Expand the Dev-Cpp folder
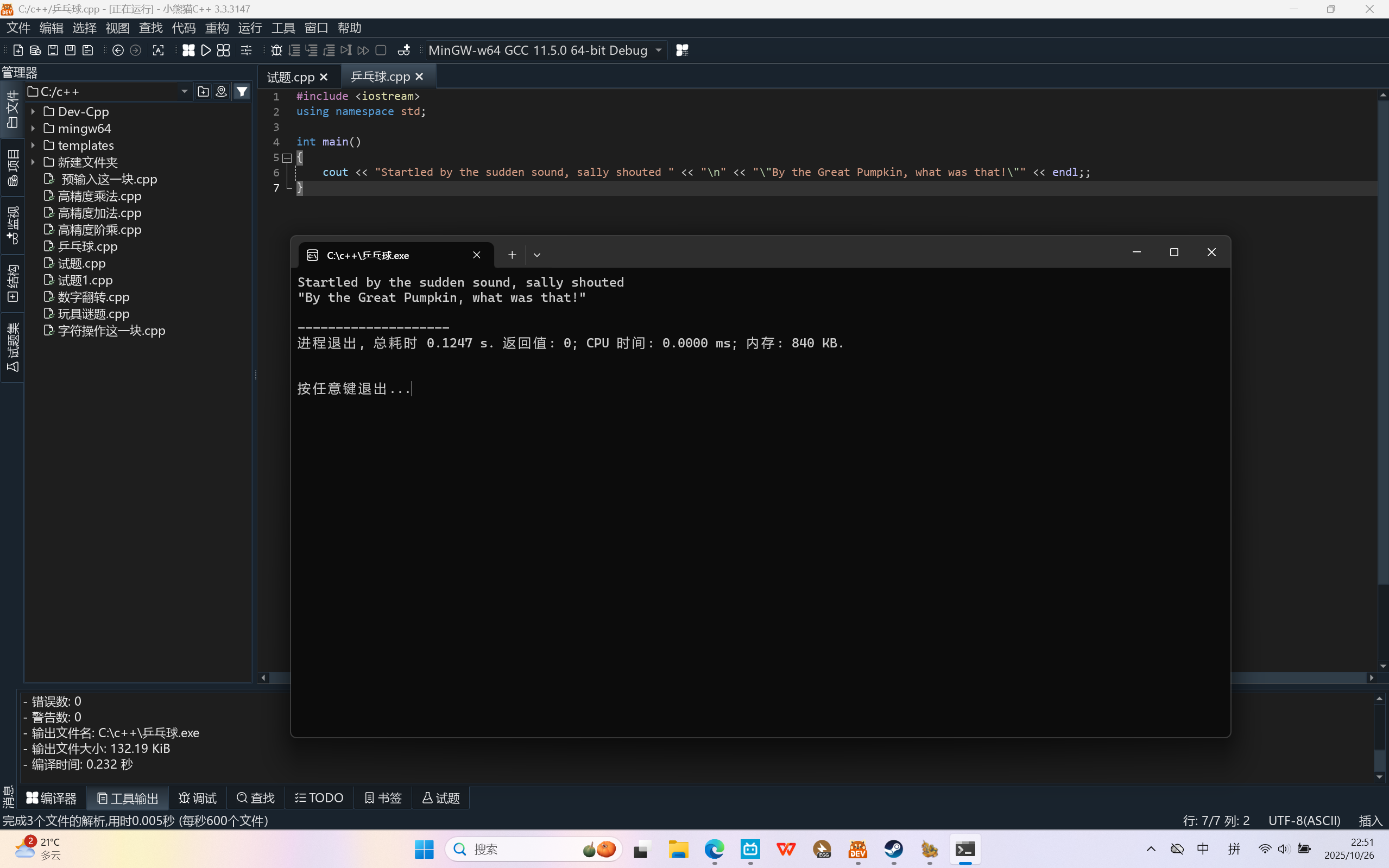 (33, 111)
